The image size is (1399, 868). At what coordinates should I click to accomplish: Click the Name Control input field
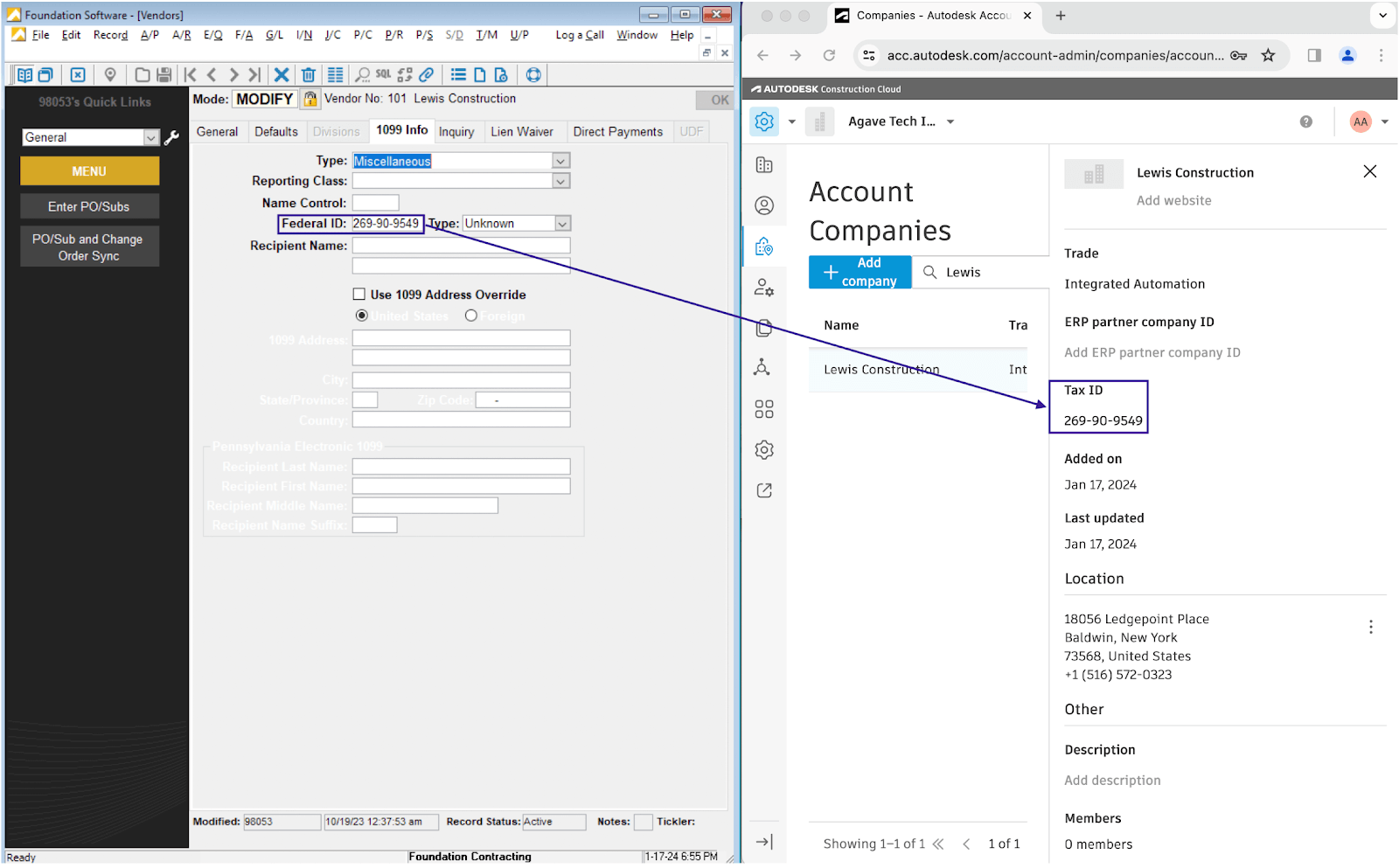click(x=375, y=203)
